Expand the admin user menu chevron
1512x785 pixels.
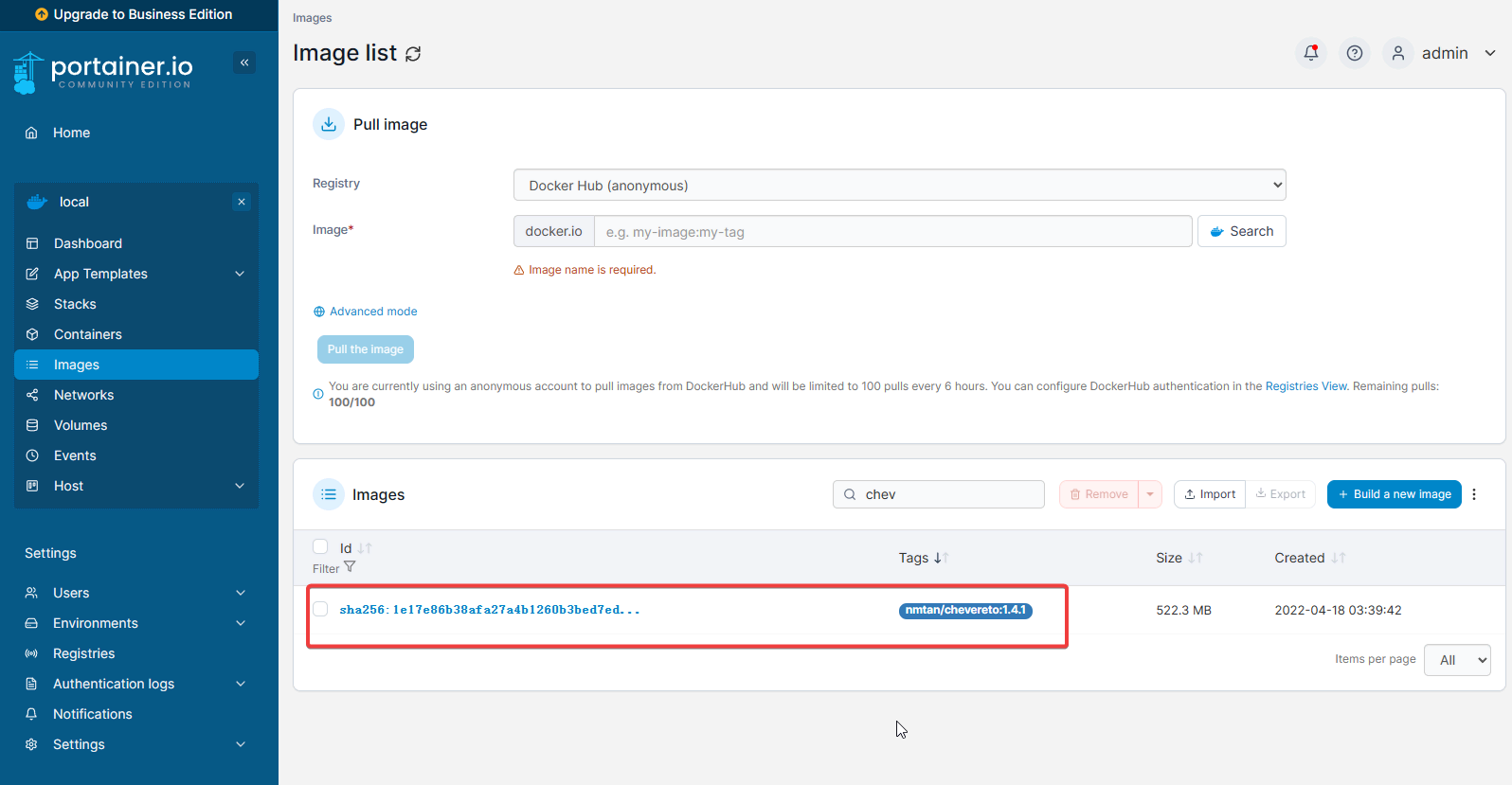(x=1490, y=53)
